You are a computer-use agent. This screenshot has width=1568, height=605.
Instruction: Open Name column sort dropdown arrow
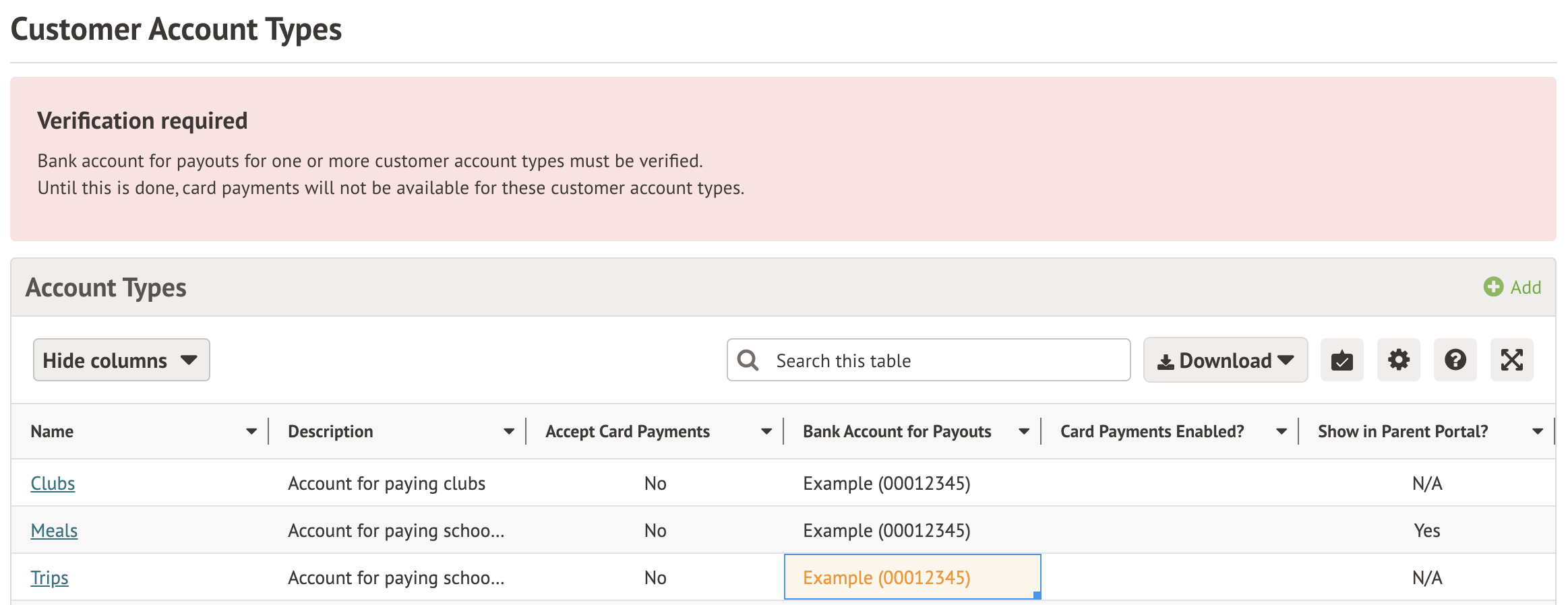(251, 432)
